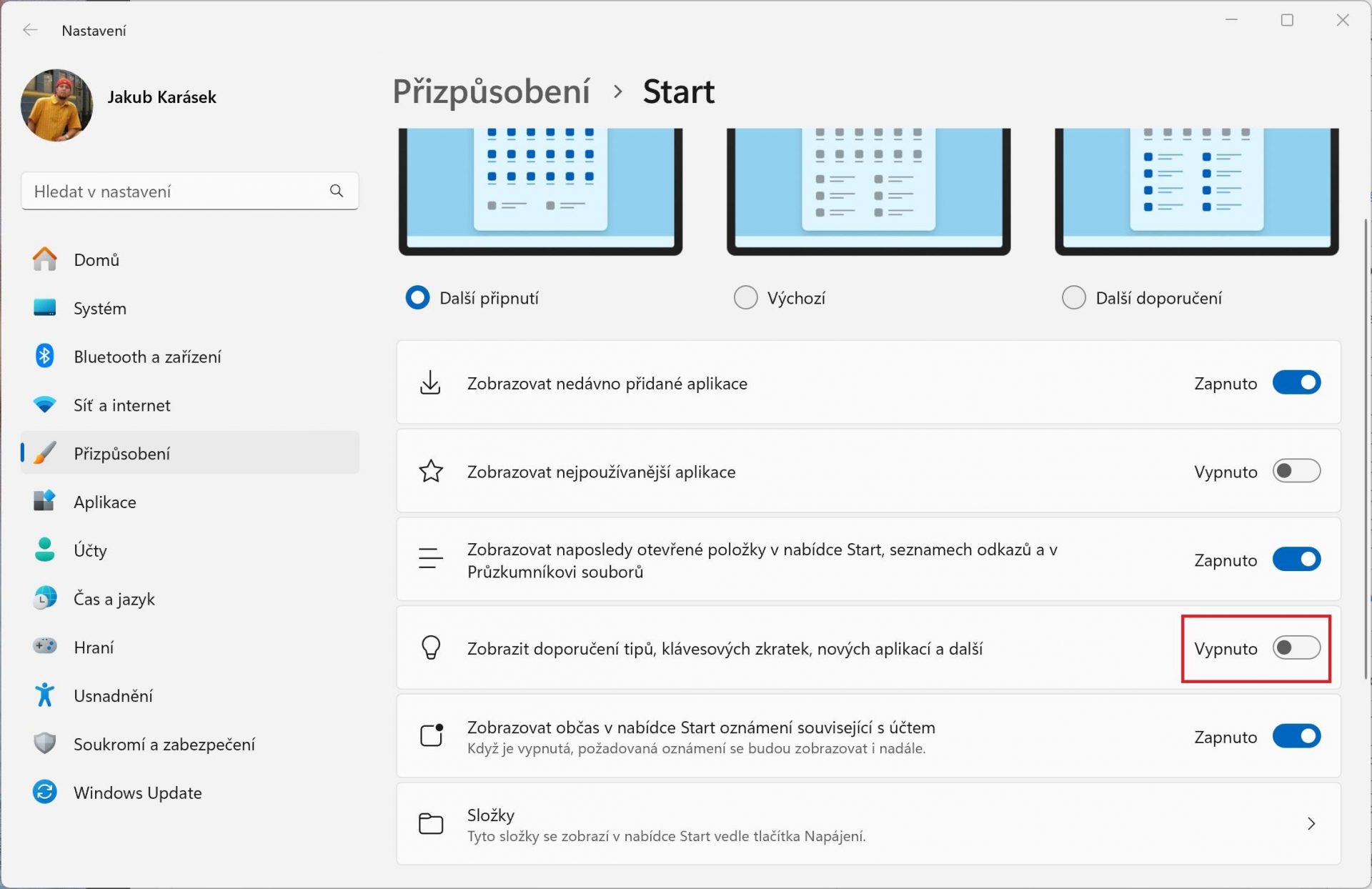Disable Zobrazovat nedávno přidané aplikace toggle

pyautogui.click(x=1296, y=383)
